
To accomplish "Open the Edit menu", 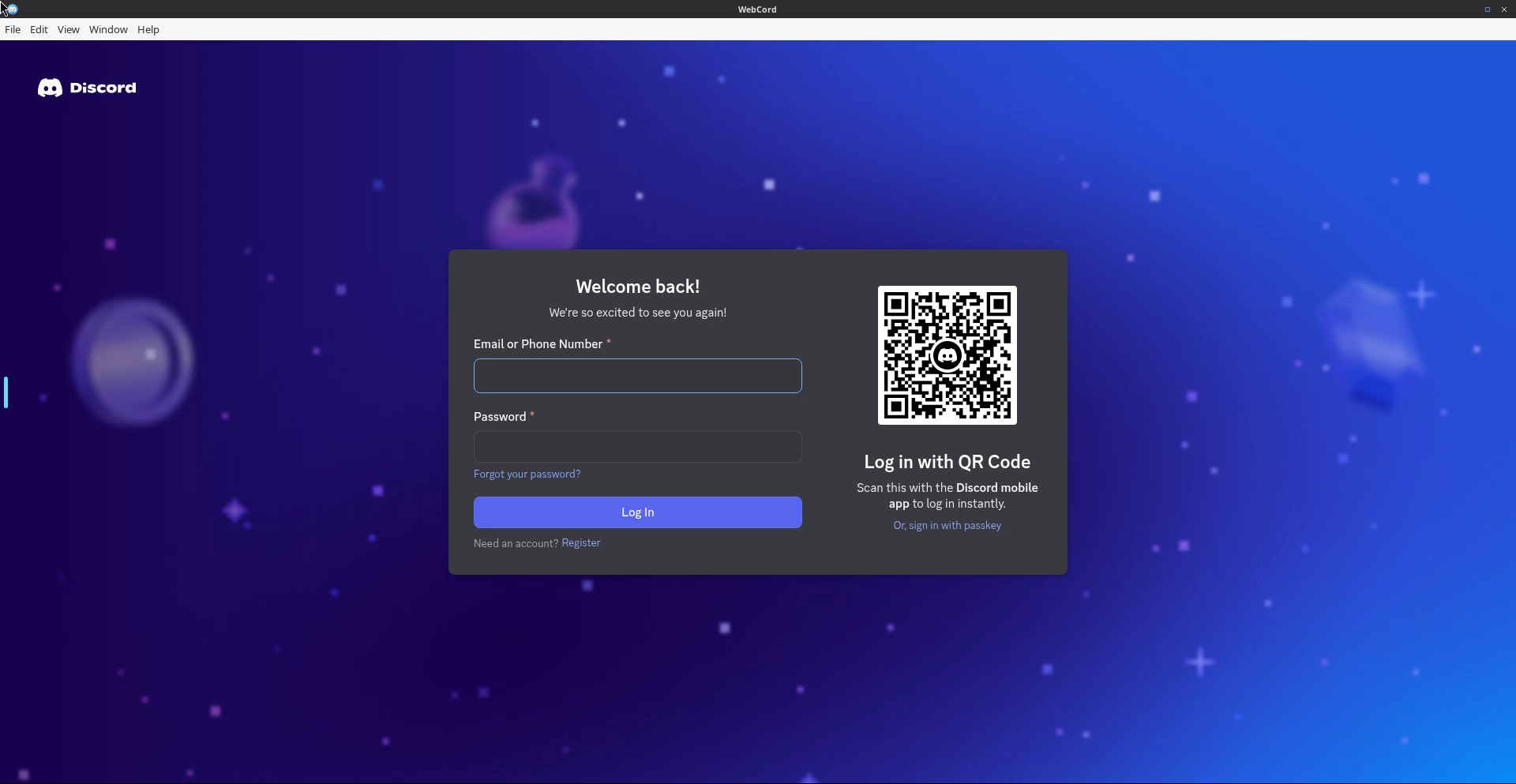I will click(x=39, y=29).
